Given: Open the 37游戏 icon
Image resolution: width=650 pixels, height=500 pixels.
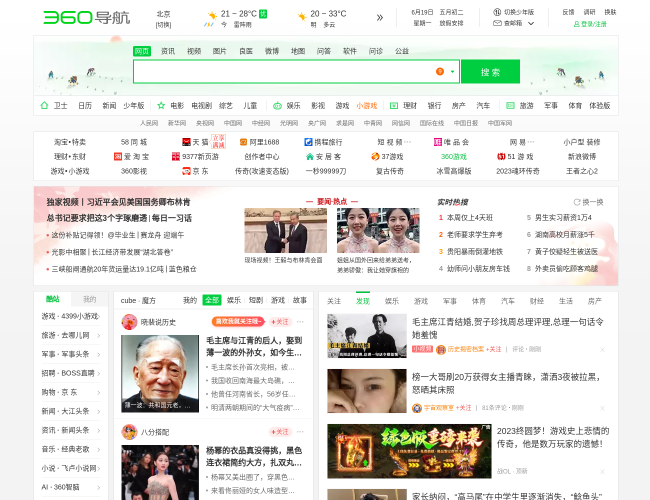Looking at the screenshot, I should (x=375, y=156).
